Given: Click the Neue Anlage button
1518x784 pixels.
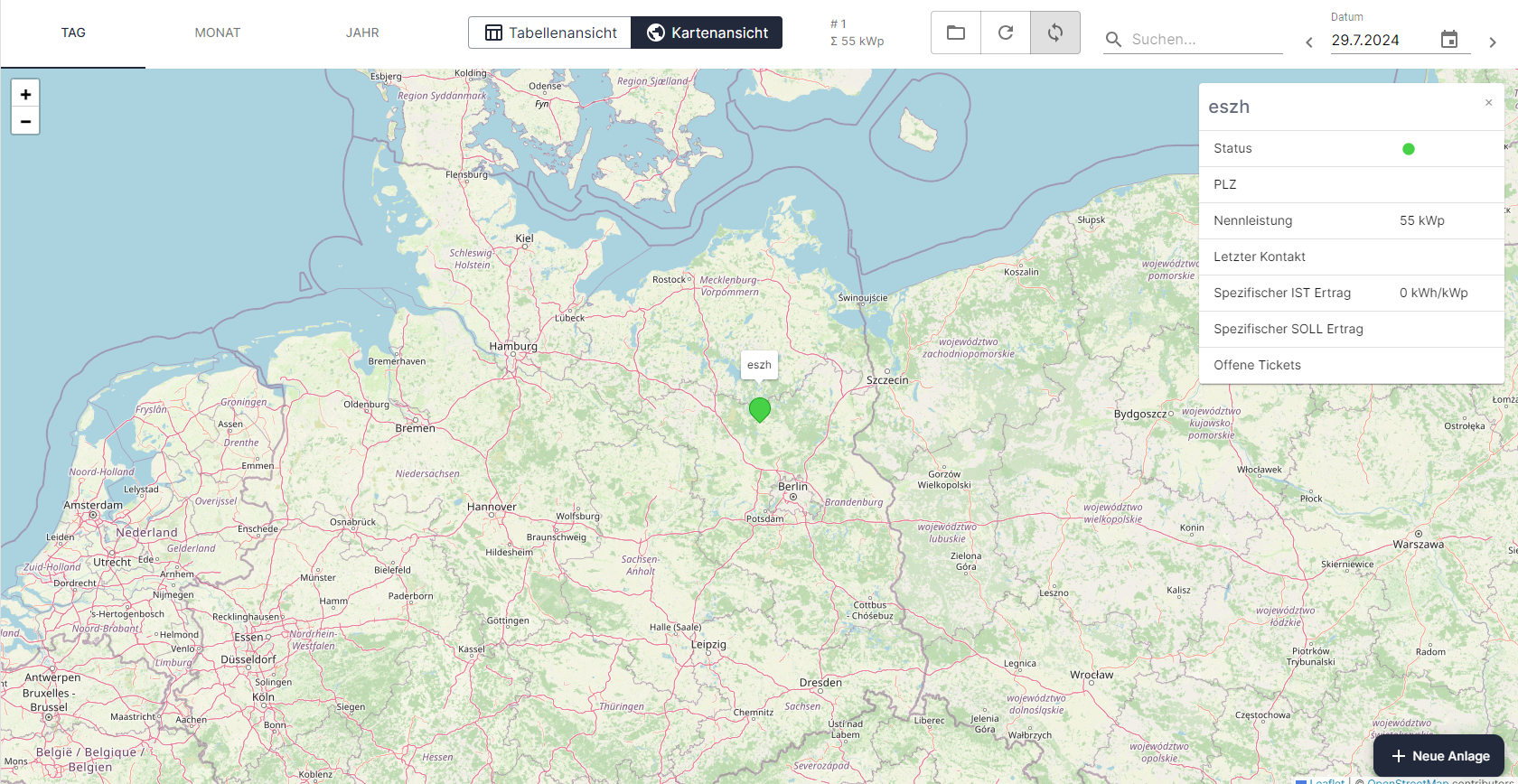Looking at the screenshot, I should (1439, 756).
